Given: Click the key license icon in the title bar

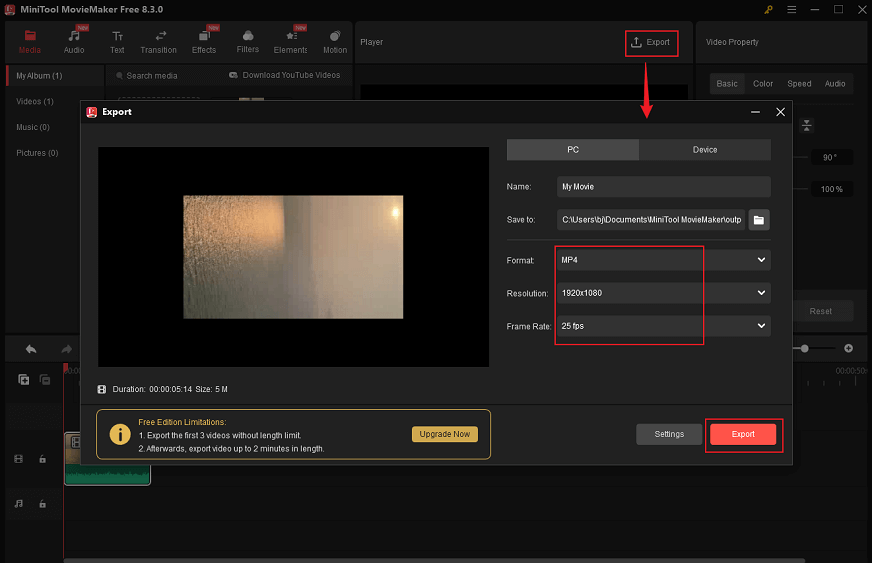Looking at the screenshot, I should coord(768,9).
